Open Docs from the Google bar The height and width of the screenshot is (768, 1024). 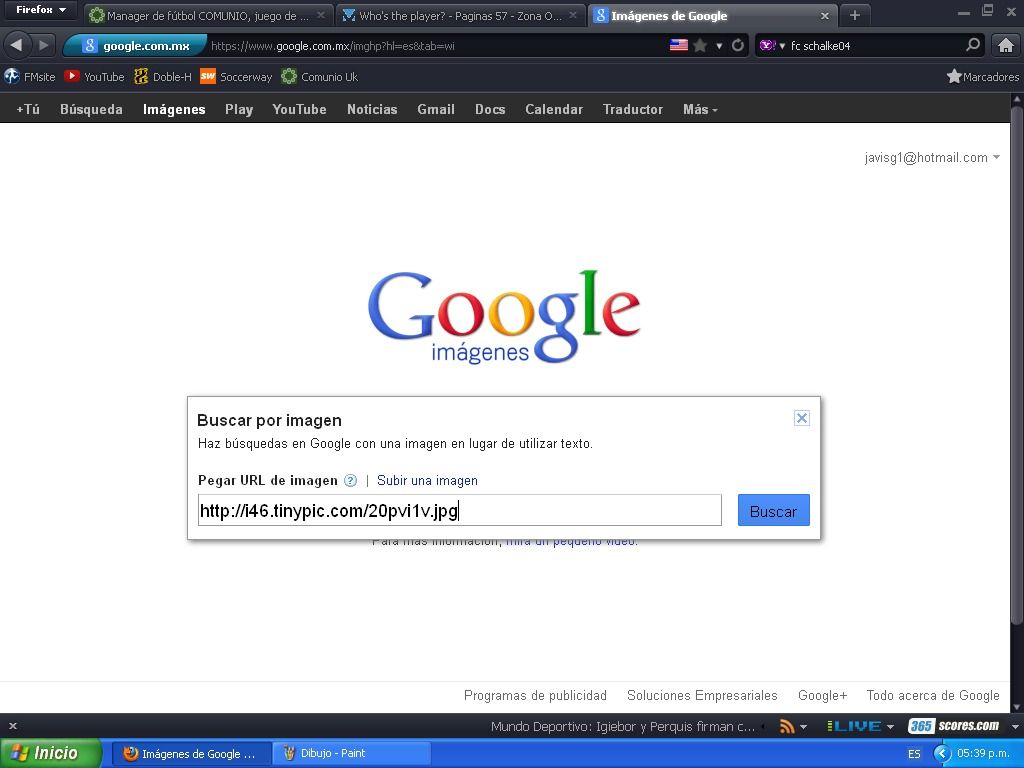point(490,110)
